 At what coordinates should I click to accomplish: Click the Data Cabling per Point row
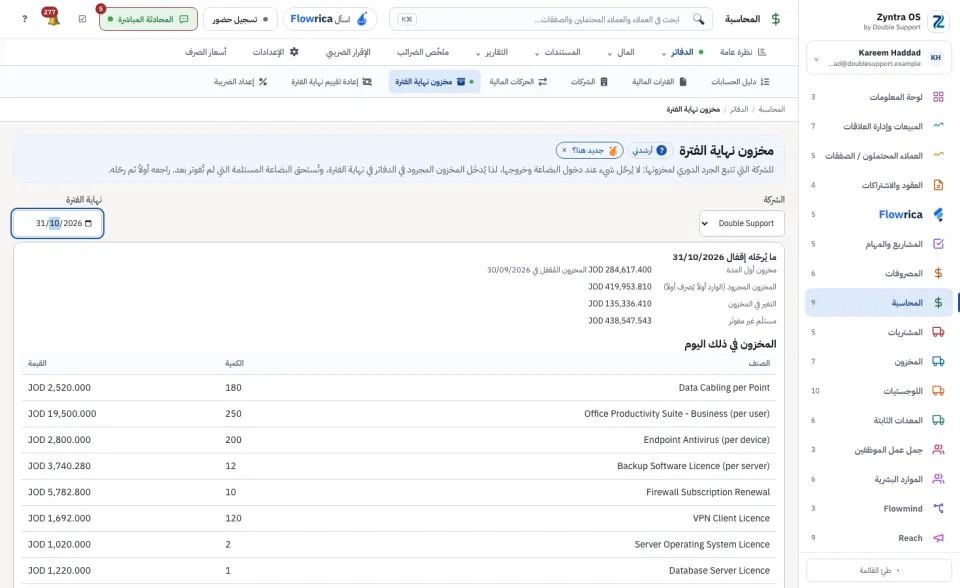click(x=399, y=388)
